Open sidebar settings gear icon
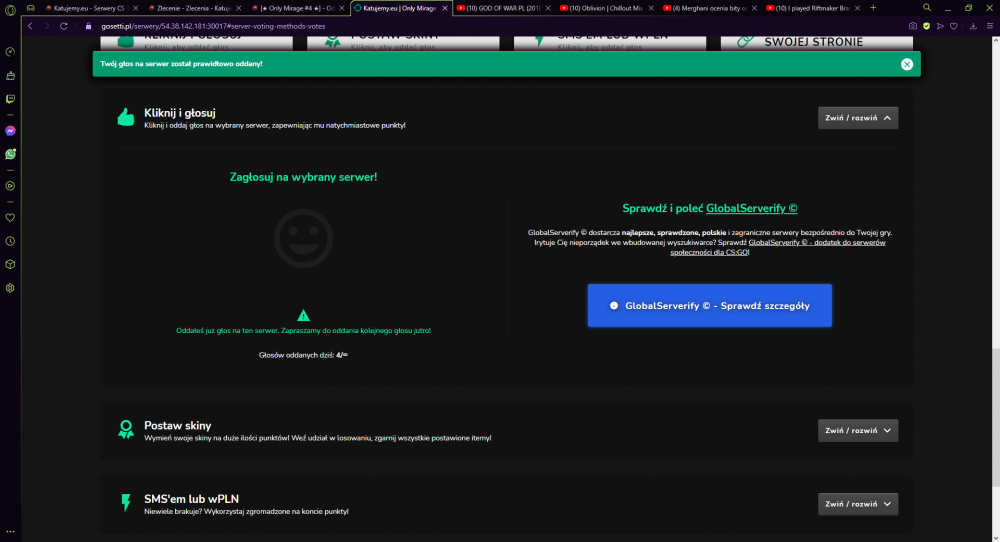The height and width of the screenshot is (542, 1000). click(10, 288)
